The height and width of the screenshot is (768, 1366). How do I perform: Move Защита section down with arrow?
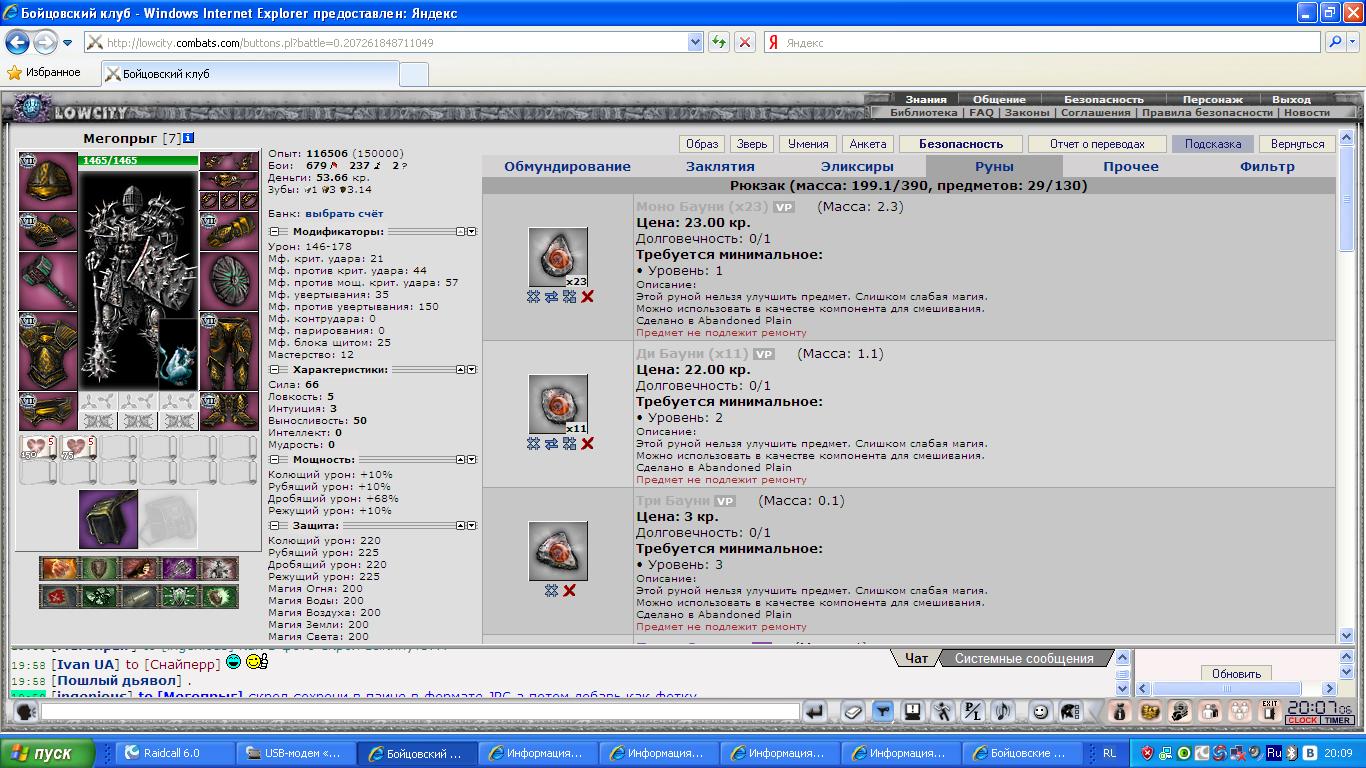point(471,525)
